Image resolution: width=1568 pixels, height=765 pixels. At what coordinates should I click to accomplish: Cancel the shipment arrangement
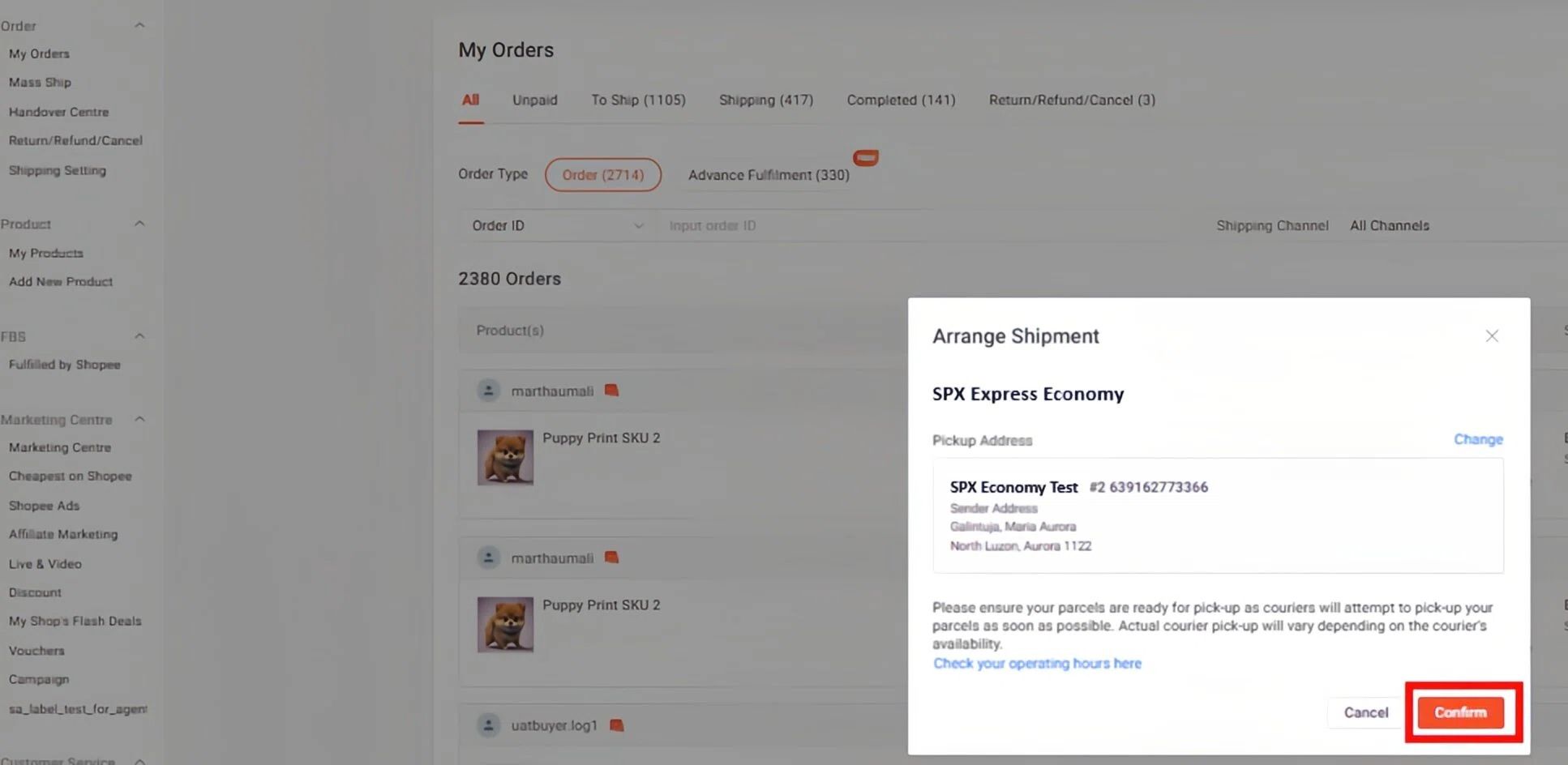tap(1365, 712)
